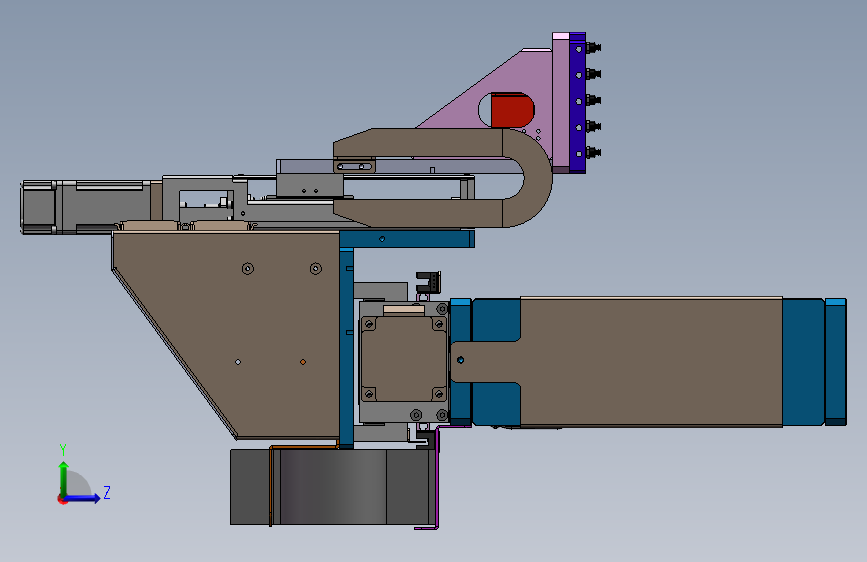Click the green Y axis arrow of triad
The width and height of the screenshot is (867, 562).
tap(64, 478)
